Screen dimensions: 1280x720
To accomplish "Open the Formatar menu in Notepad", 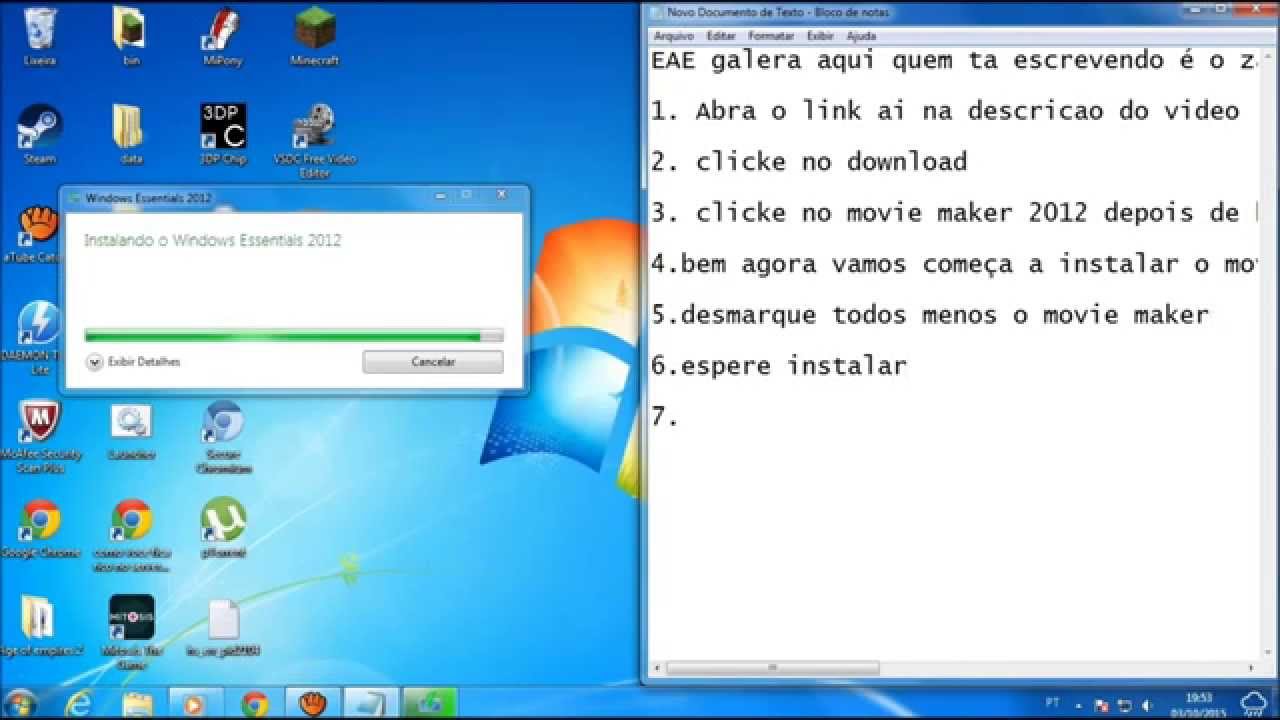I will 771,36.
